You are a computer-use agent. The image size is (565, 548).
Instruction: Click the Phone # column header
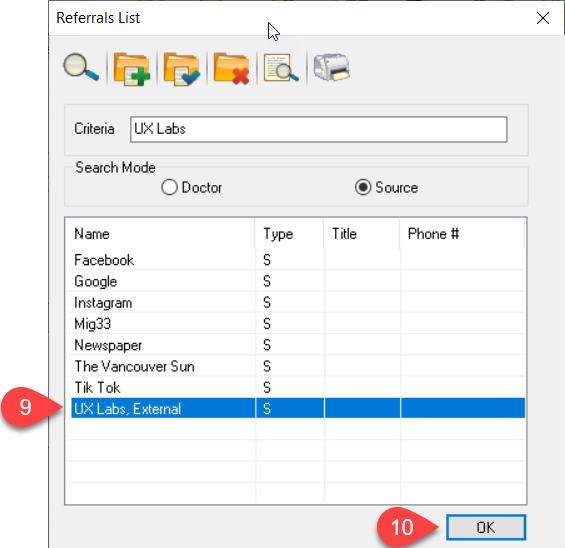(x=462, y=234)
